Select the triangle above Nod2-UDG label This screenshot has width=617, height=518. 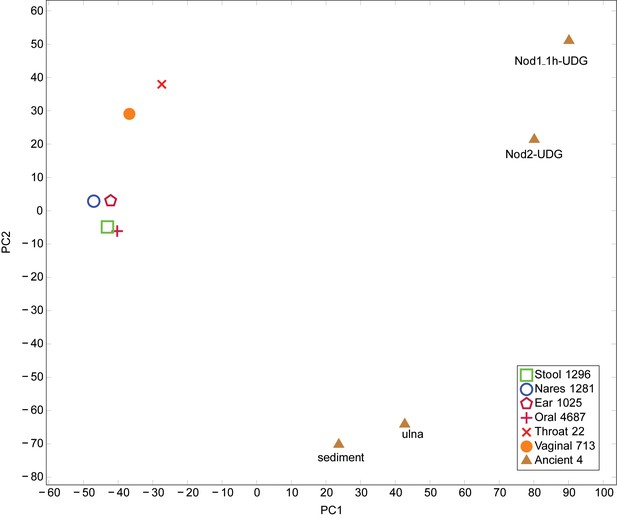[x=534, y=138]
